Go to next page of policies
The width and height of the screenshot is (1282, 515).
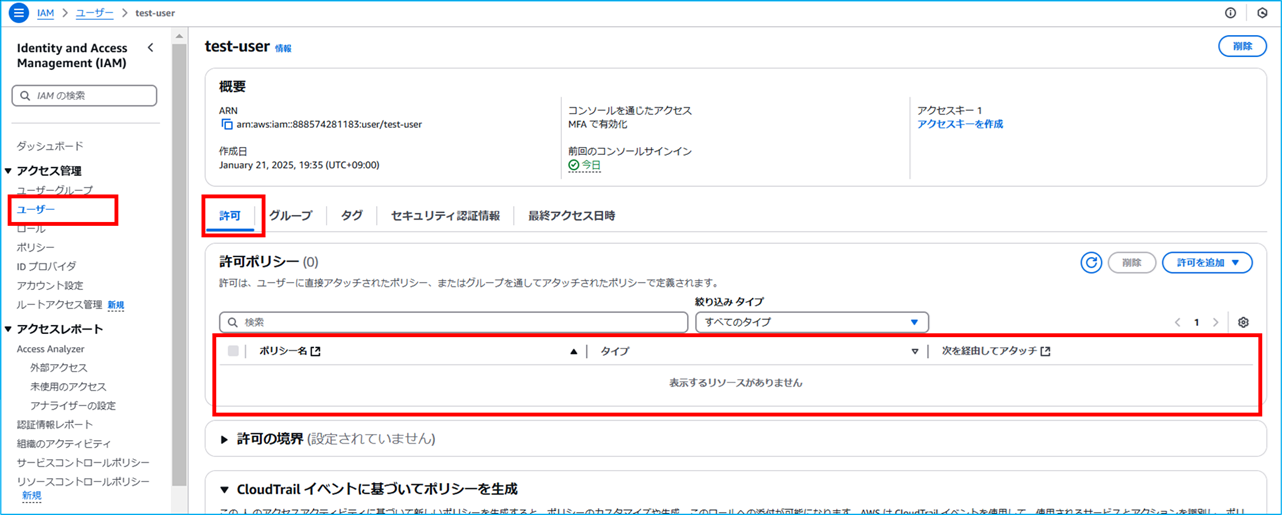[1215, 323]
